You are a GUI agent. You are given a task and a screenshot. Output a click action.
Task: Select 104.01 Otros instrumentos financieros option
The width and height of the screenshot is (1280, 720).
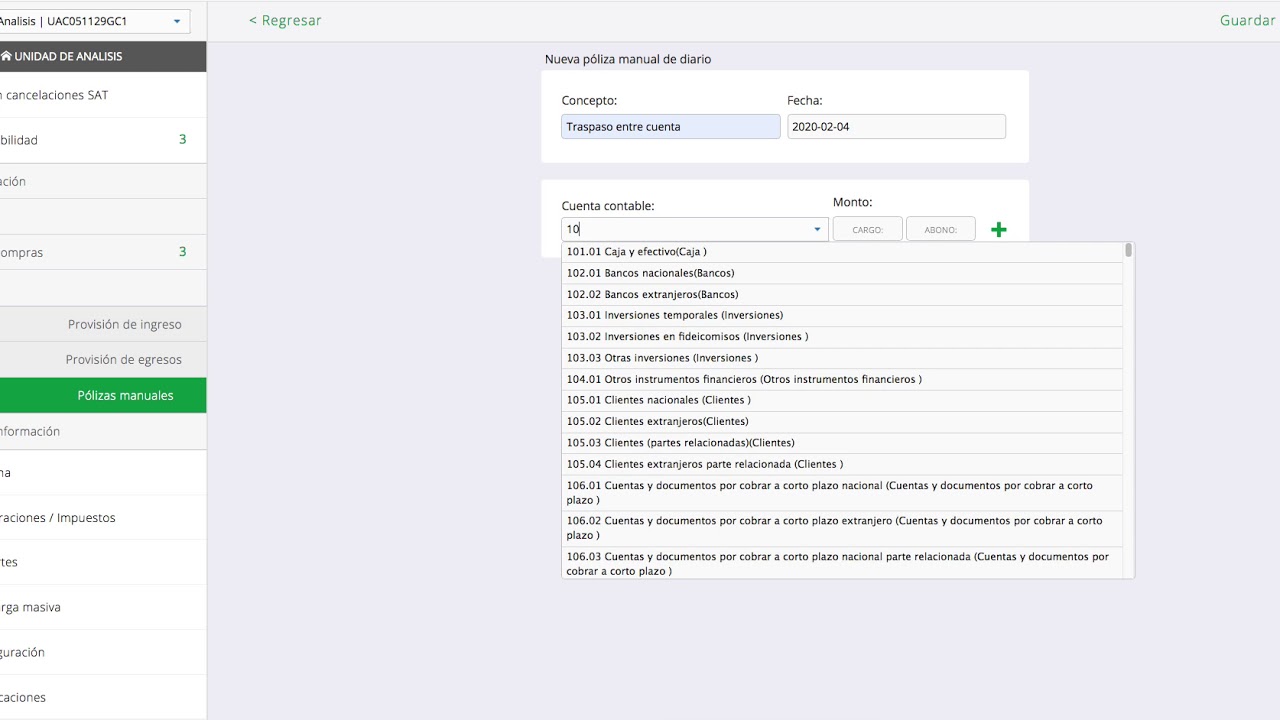click(x=842, y=380)
